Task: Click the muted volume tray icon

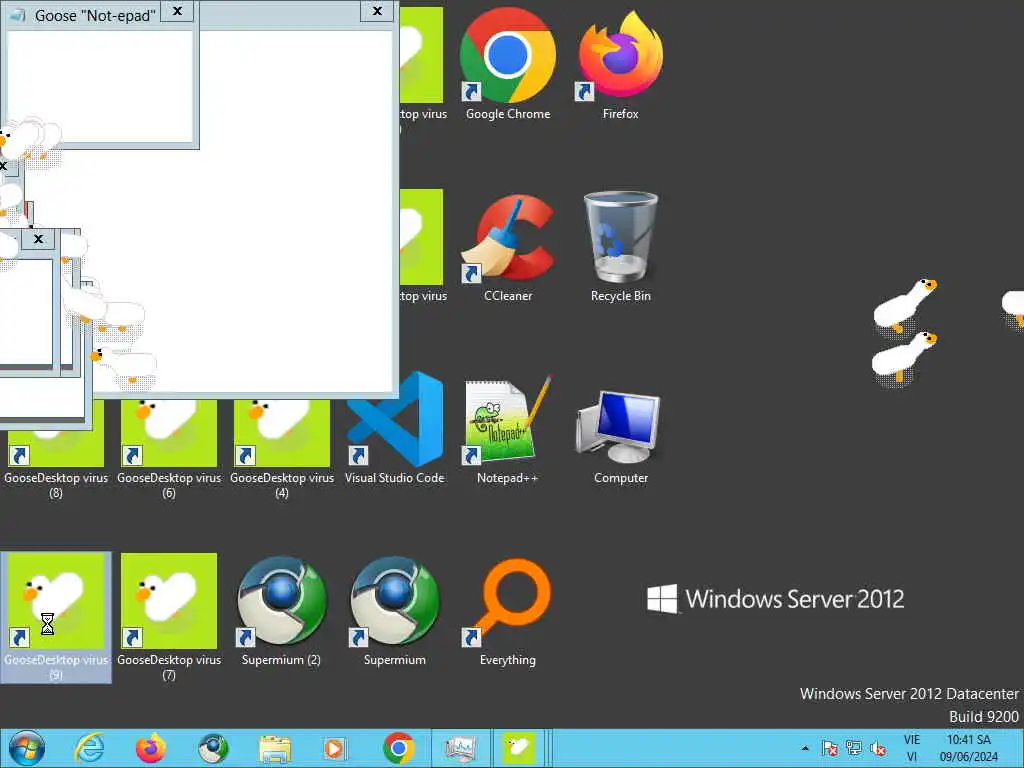Action: pyautogui.click(x=878, y=748)
